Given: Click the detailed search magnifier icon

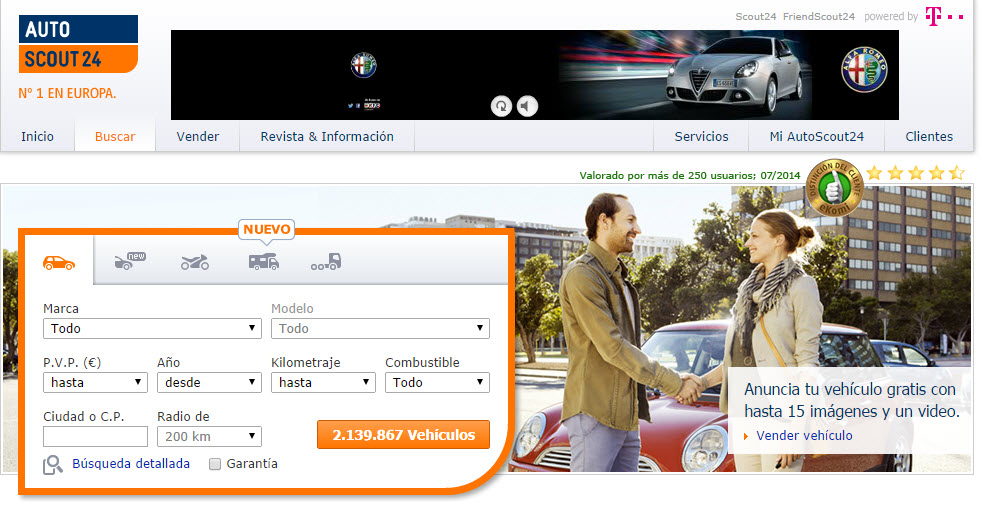Looking at the screenshot, I should tap(53, 464).
